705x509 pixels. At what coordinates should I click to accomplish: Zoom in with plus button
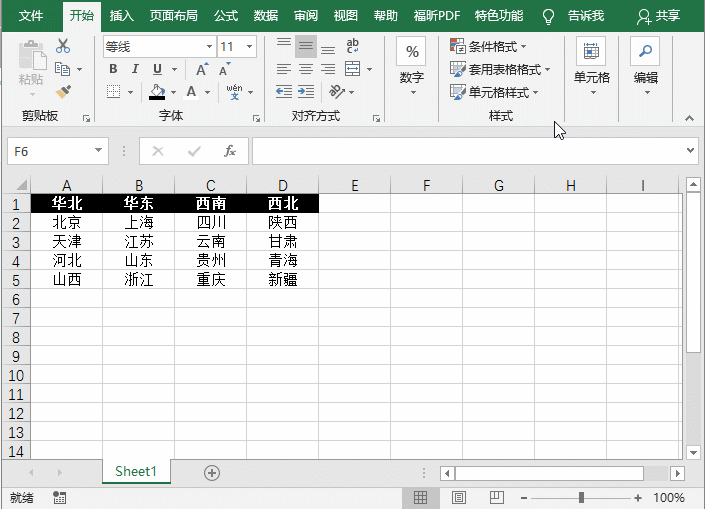(638, 498)
